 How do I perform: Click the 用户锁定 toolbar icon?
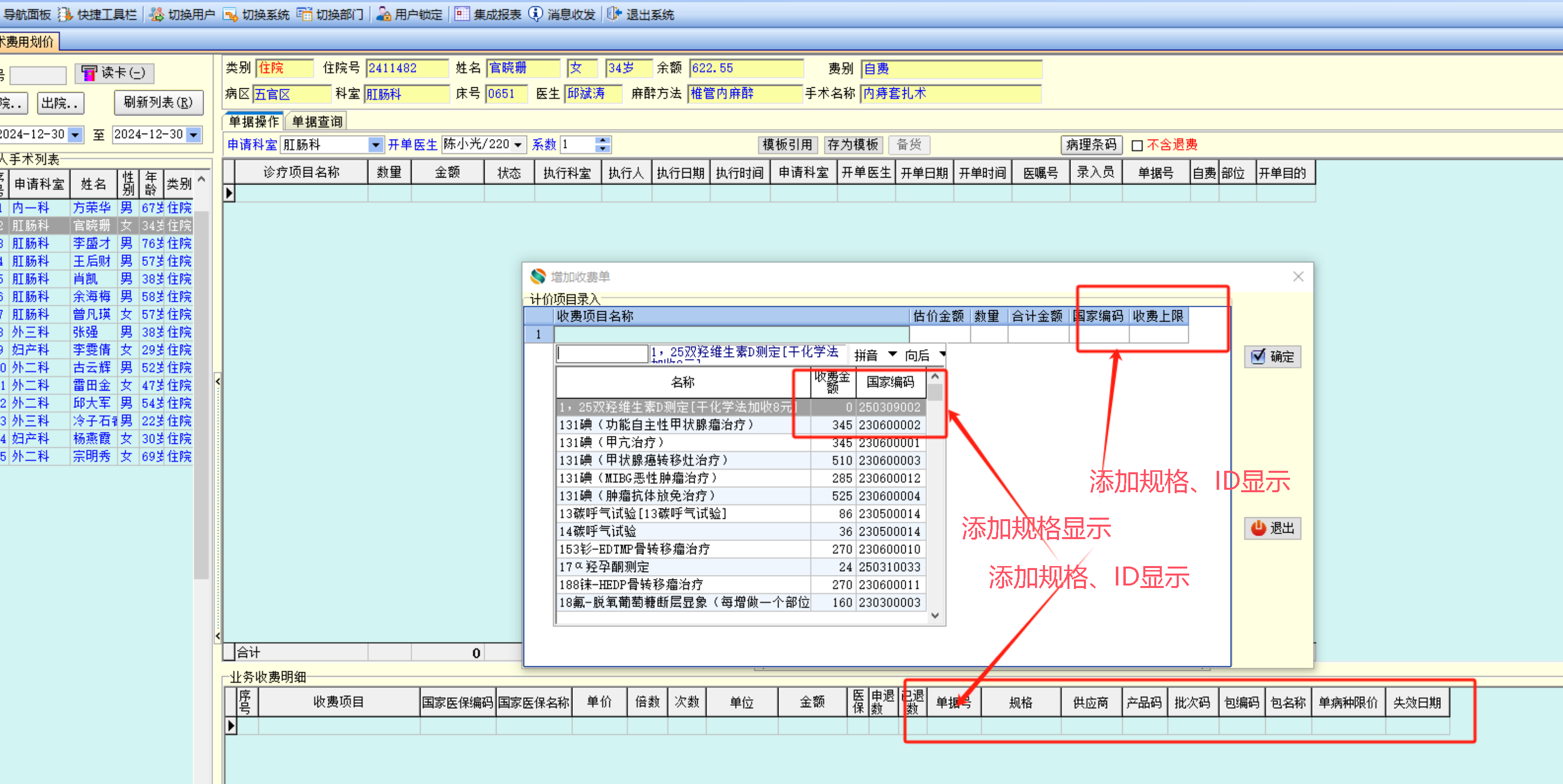(383, 14)
